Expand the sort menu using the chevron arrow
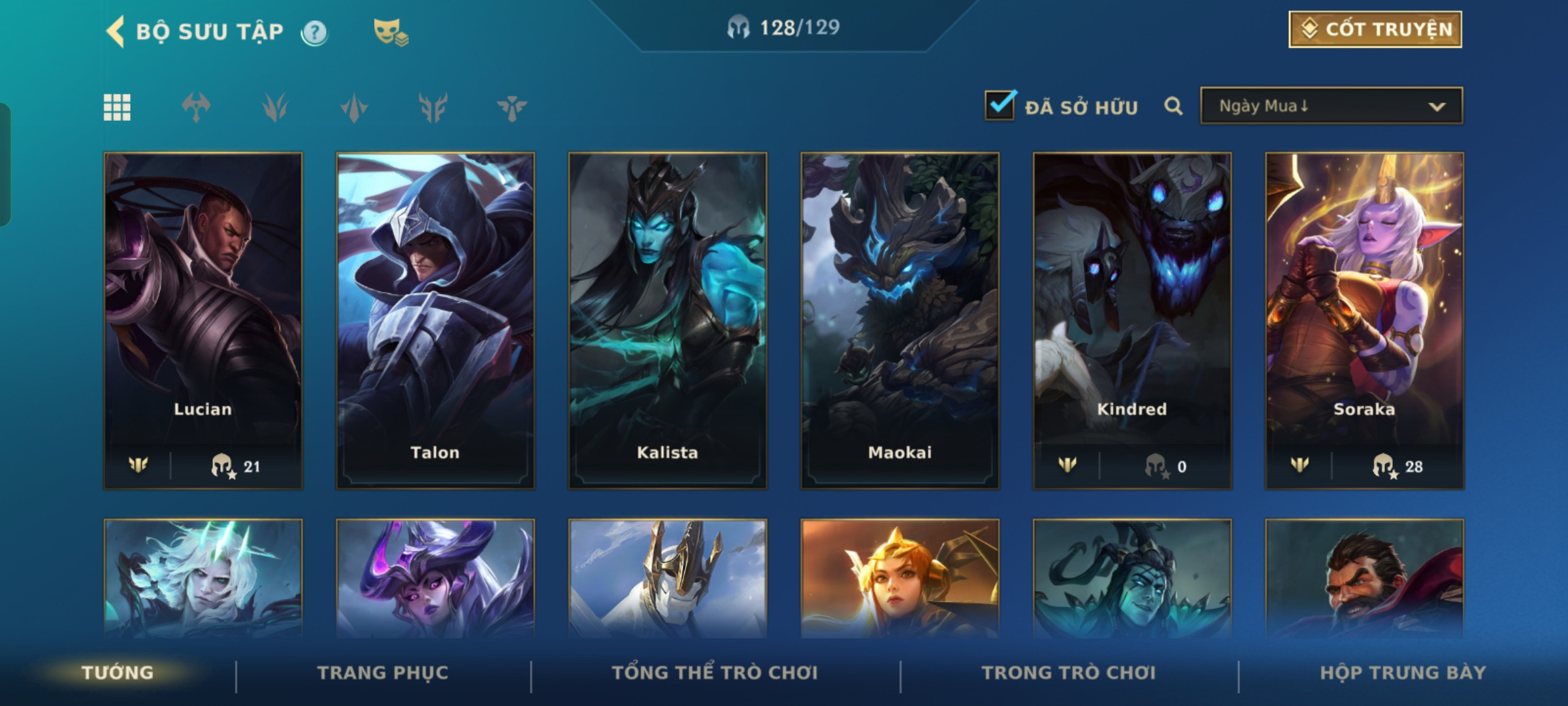This screenshot has width=1568, height=706. click(1437, 107)
